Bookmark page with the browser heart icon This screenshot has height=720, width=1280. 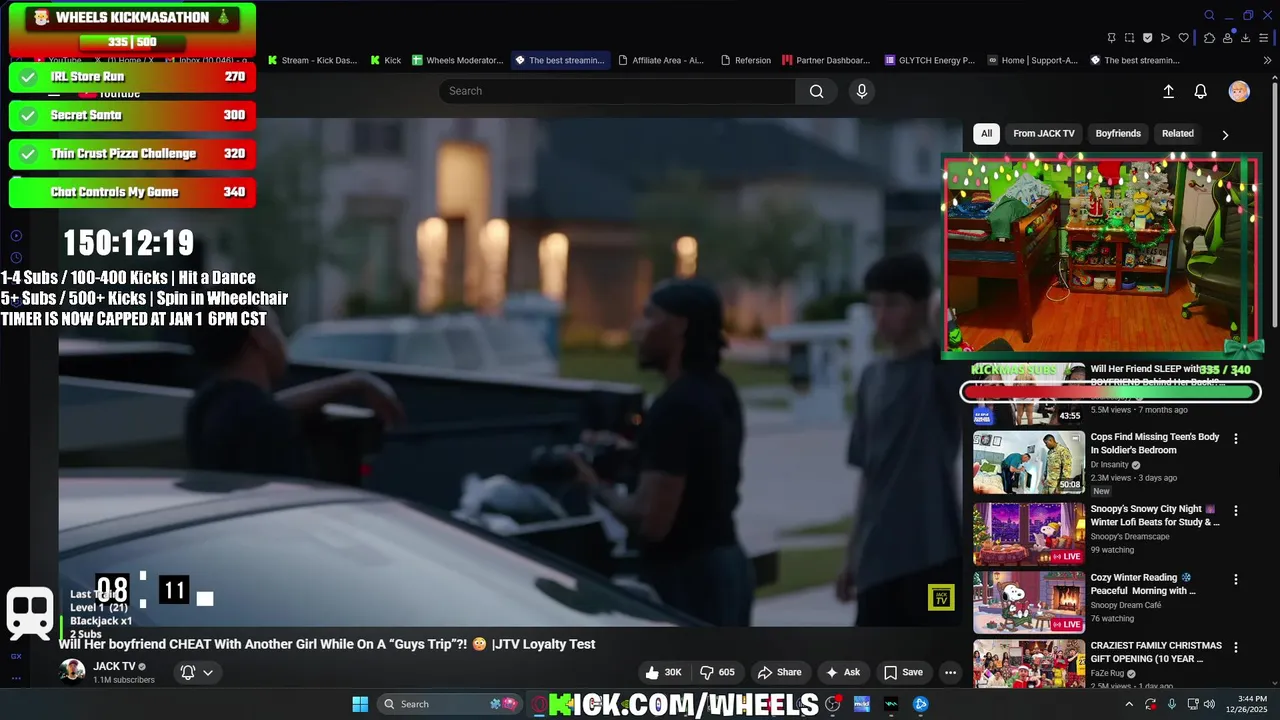[1183, 38]
